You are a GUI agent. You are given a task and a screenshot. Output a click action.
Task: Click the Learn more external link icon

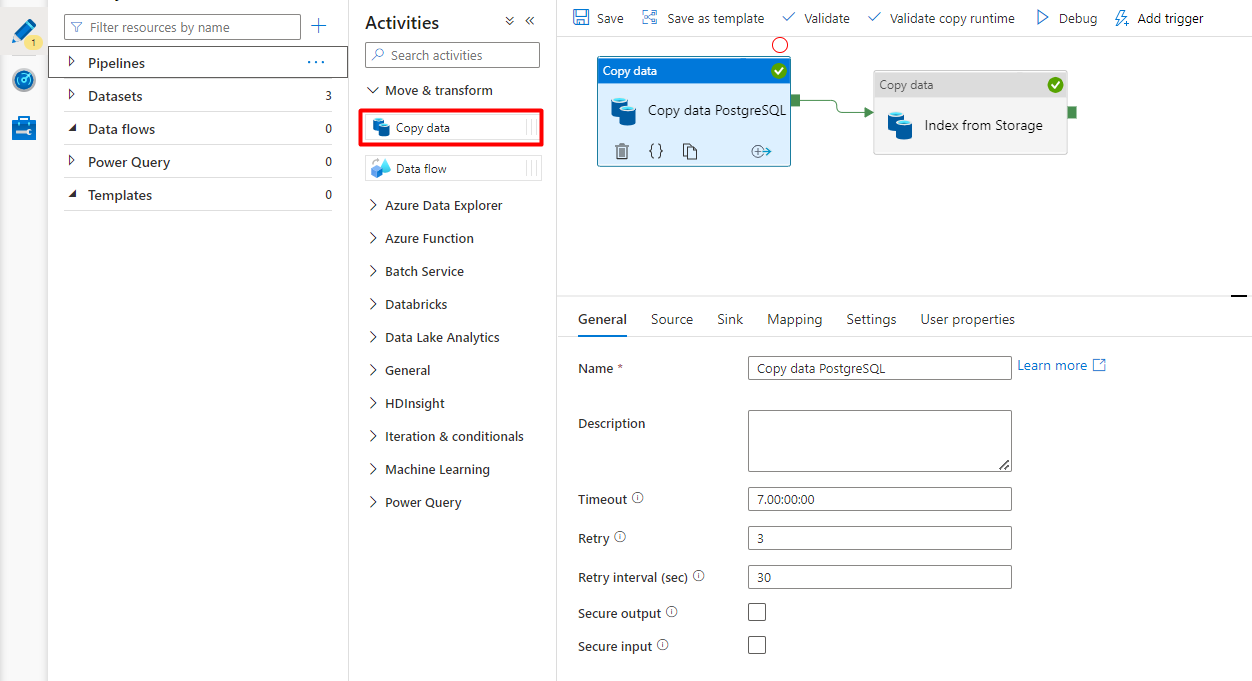coord(1099,365)
